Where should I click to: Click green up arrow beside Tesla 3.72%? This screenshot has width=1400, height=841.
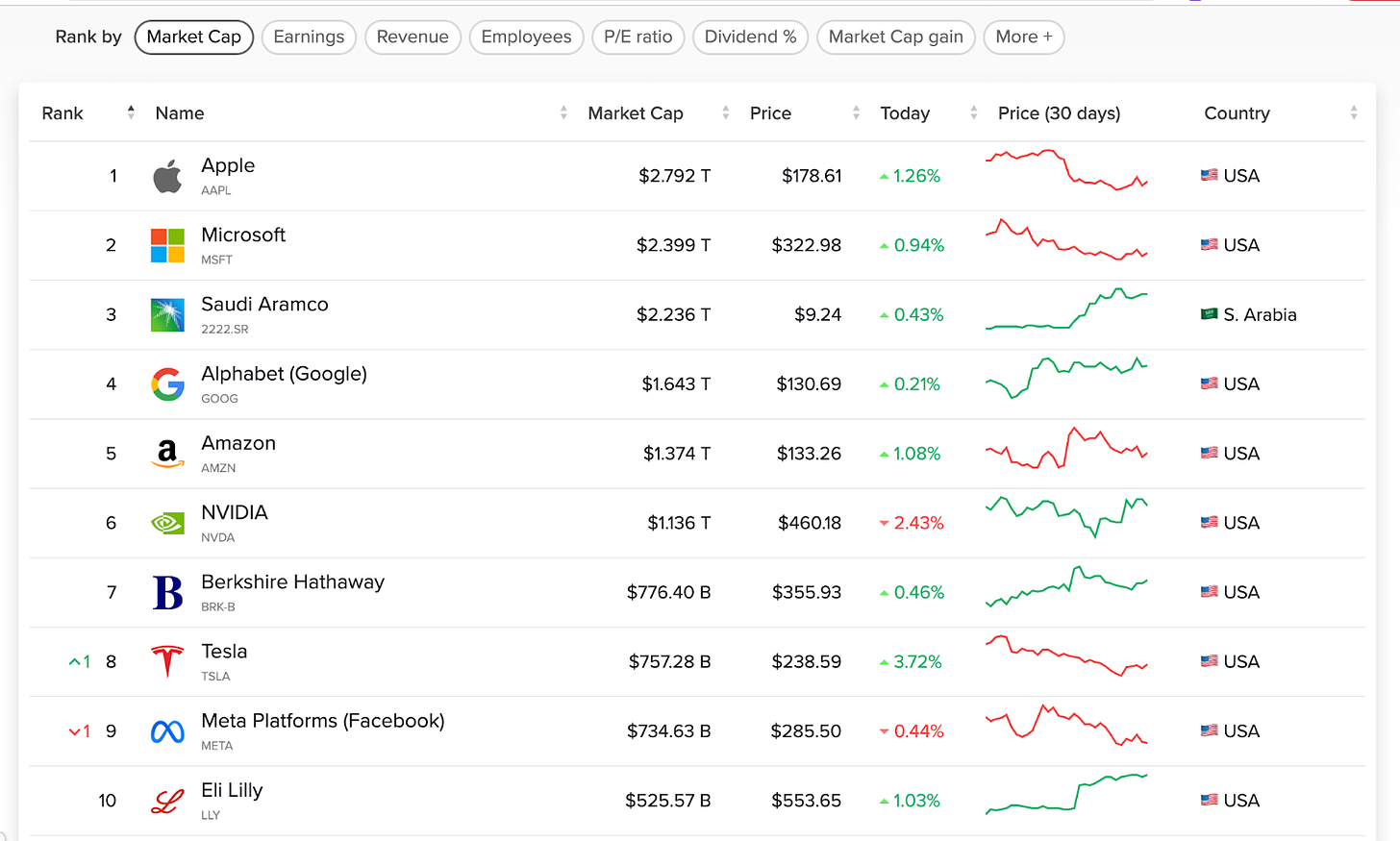[x=884, y=662]
